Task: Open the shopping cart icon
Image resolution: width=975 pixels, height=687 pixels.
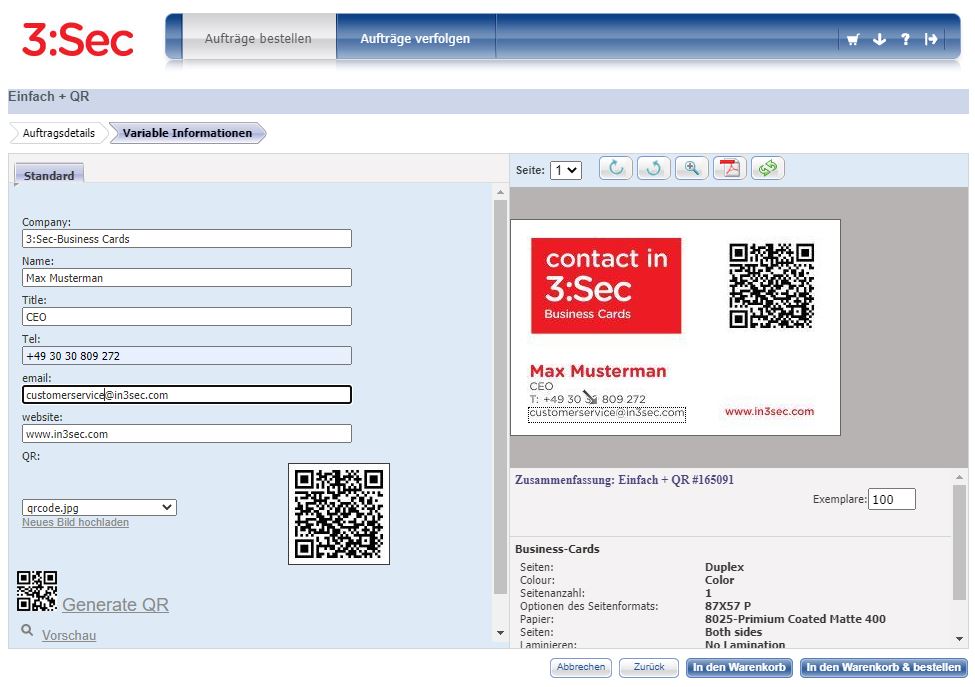Action: [x=853, y=39]
